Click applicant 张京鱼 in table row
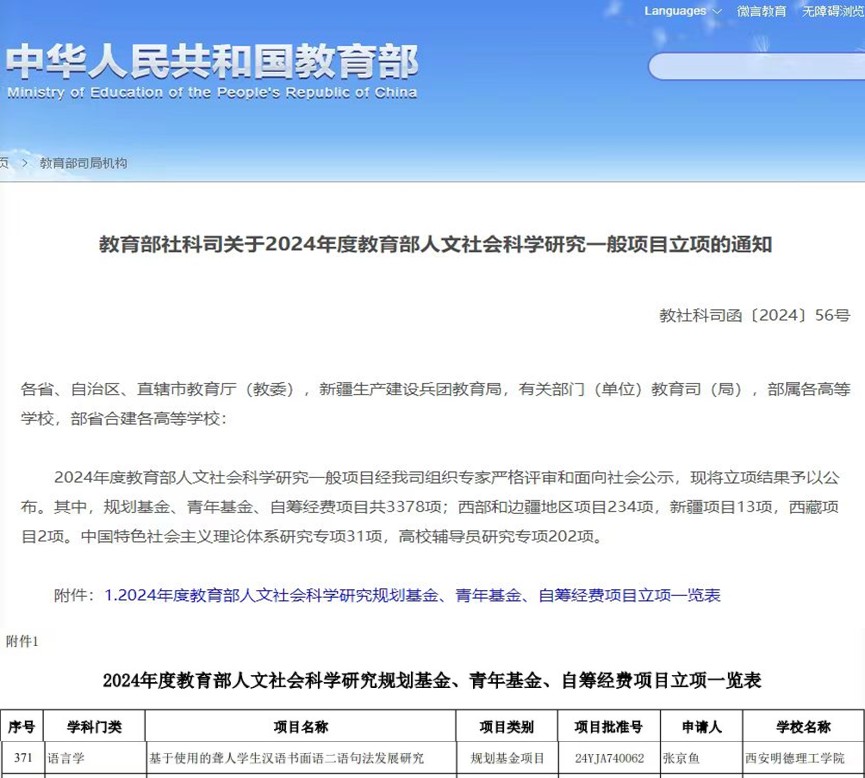 pos(683,758)
